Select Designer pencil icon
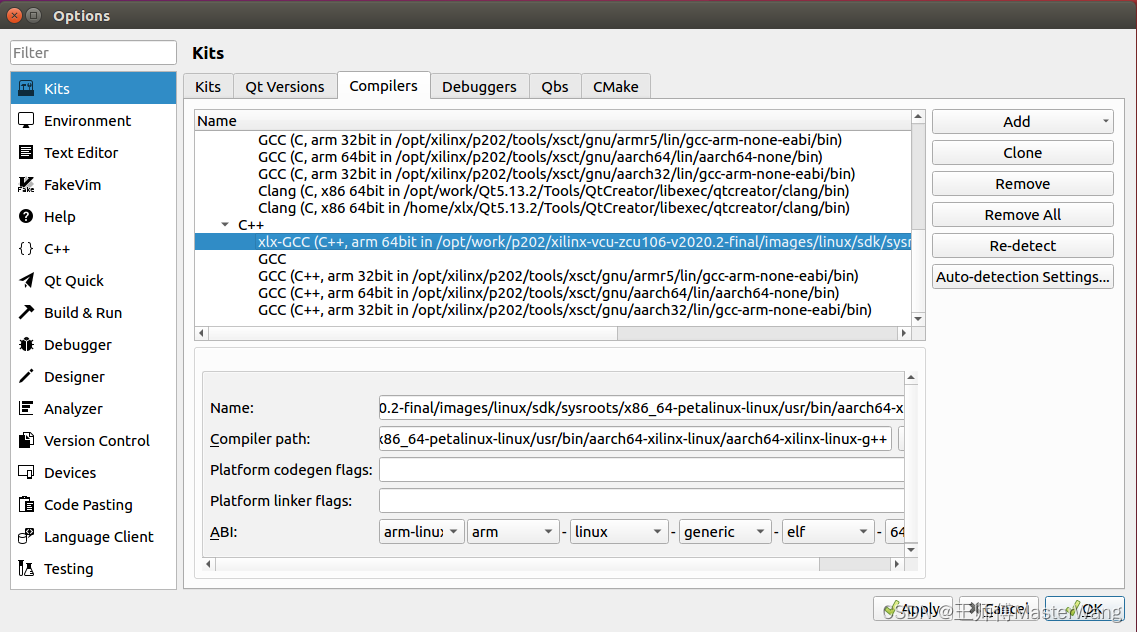Screen dimensions: 1137x632 pyautogui.click(x=26, y=376)
